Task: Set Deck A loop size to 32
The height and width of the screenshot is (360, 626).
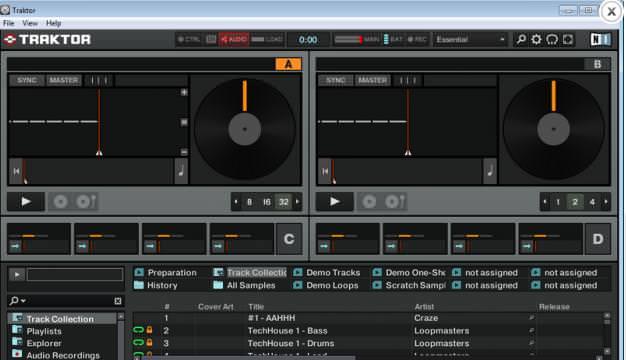Action: [283, 202]
